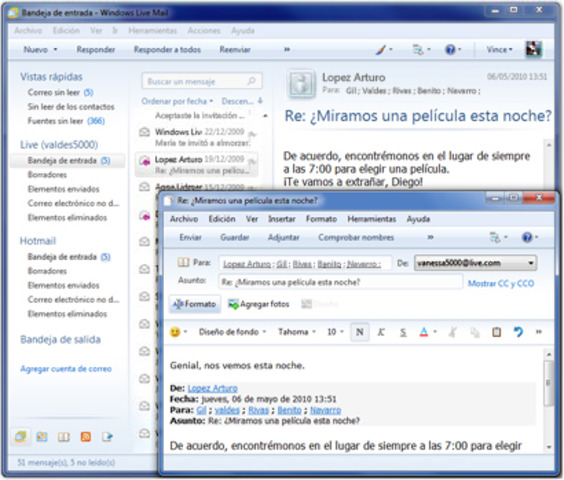This screenshot has width=564, height=480.
Task: Click the Buscar un mensaje search field
Action: (x=202, y=81)
